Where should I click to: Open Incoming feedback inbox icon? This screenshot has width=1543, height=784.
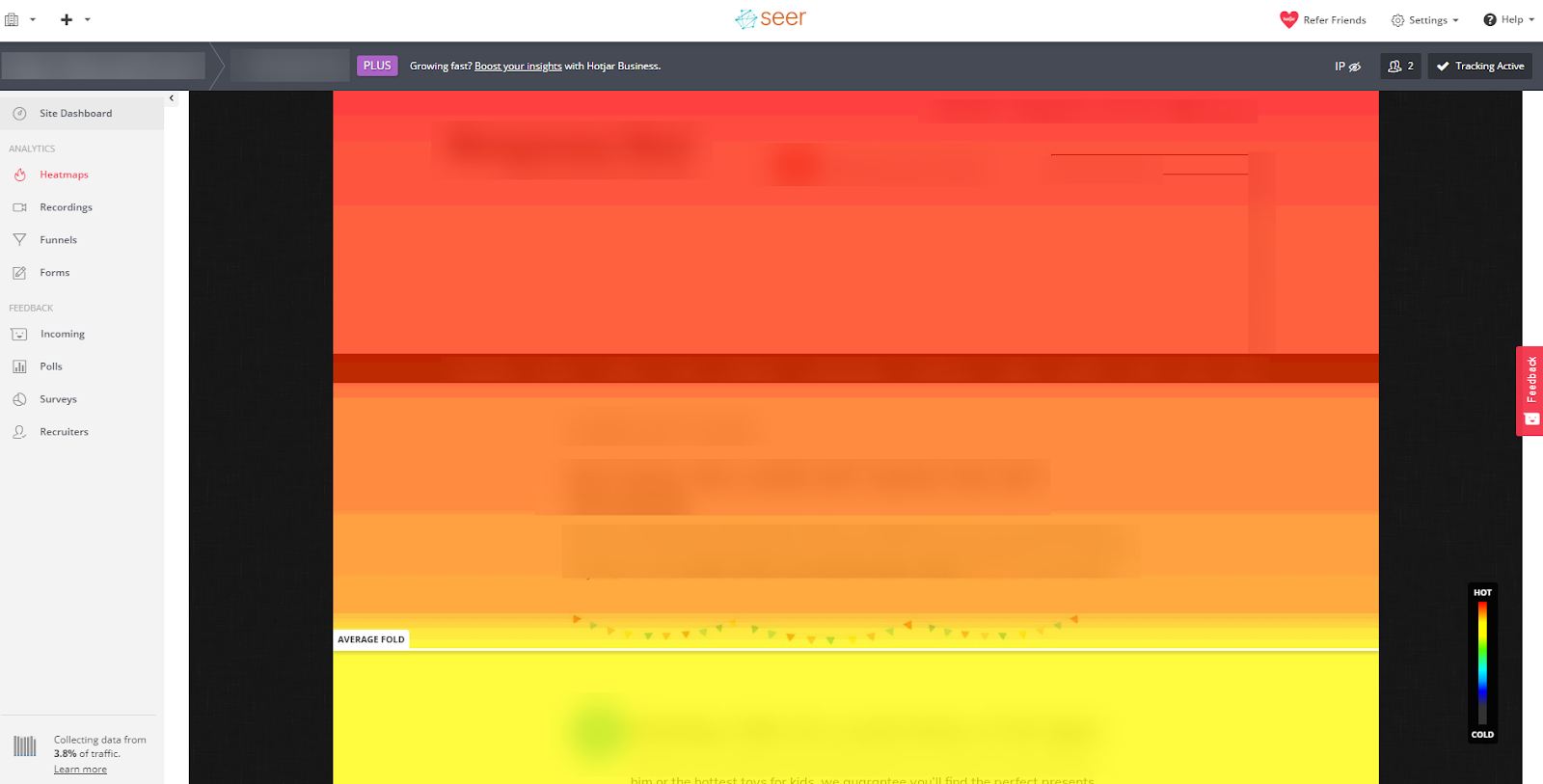19,335
